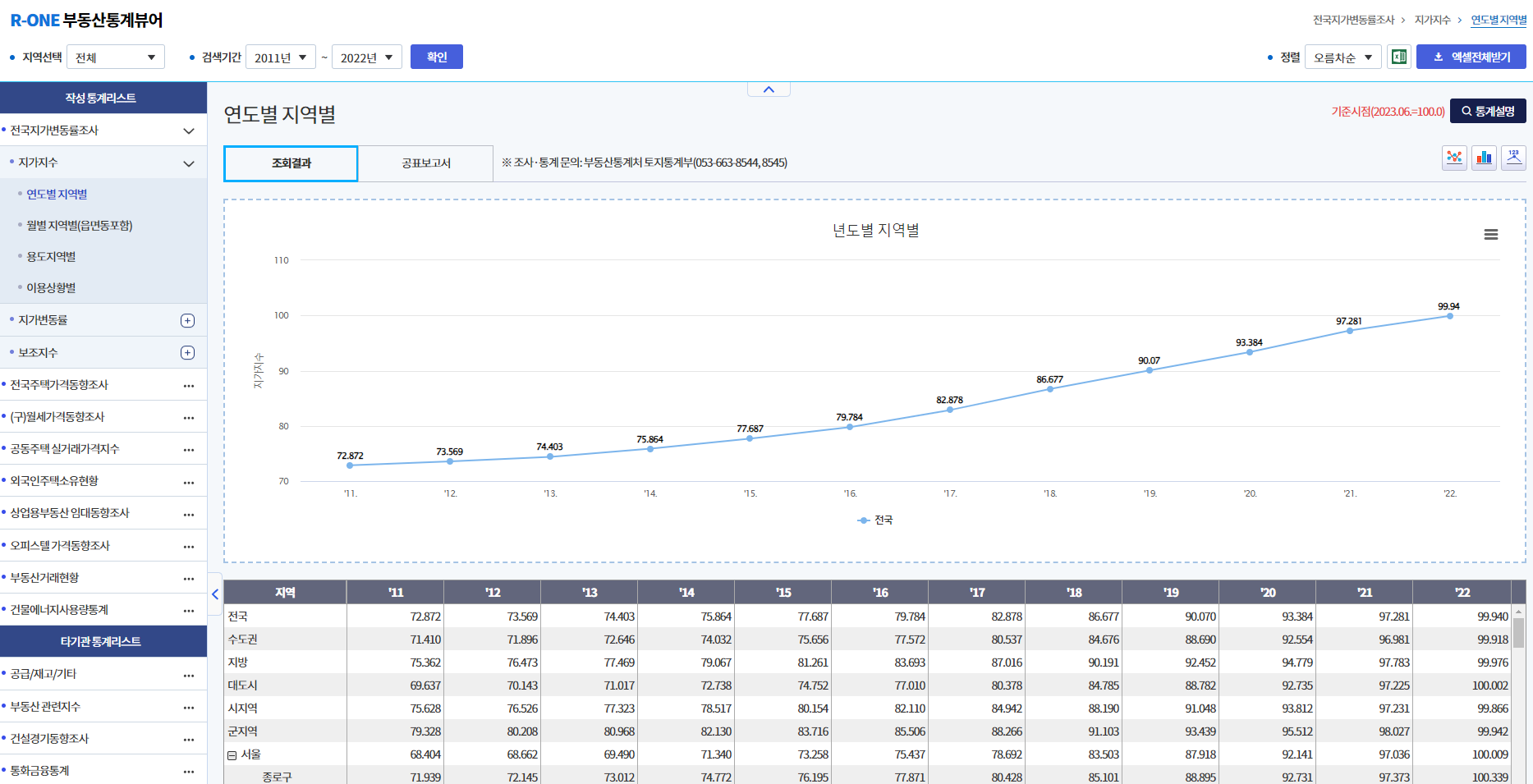1533x784 pixels.
Task: Click chart data point 99.94 for '22
Action: click(x=1449, y=316)
